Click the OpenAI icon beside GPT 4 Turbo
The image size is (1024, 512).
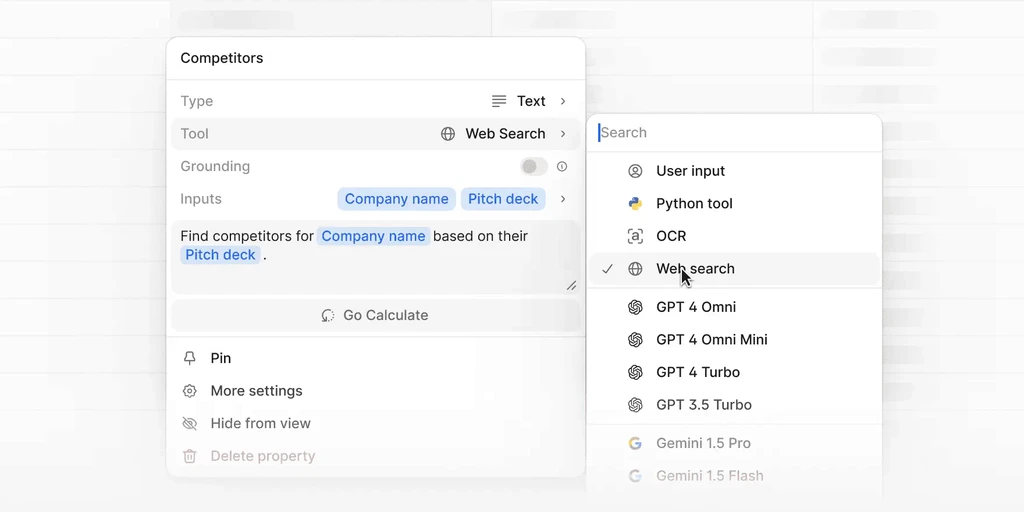click(x=635, y=372)
